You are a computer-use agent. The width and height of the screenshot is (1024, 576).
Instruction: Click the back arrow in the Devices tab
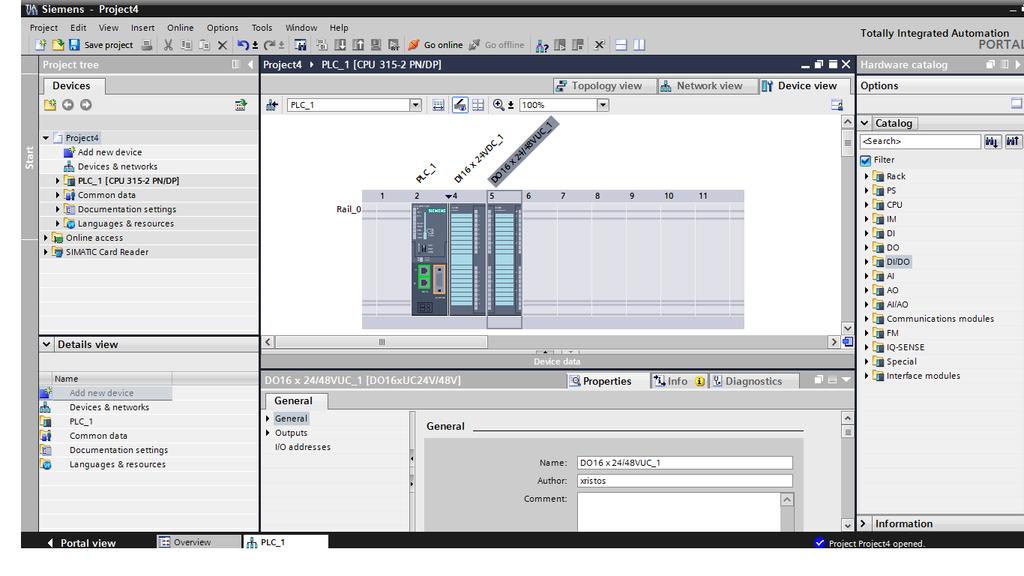click(68, 104)
